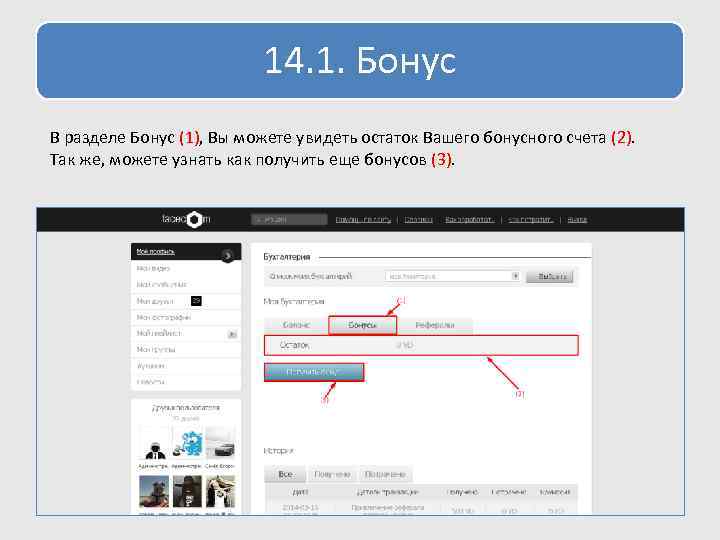Click the dropdown arrow of the filter combo box
Screen dimensions: 720x540
pos(515,276)
